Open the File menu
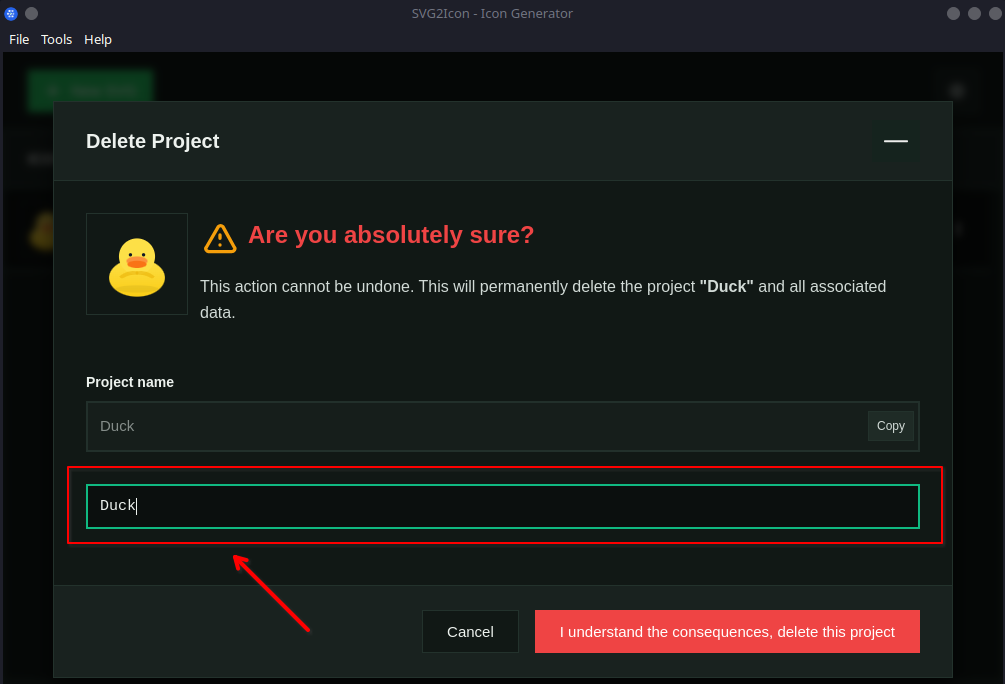This screenshot has width=1005, height=684. click(x=19, y=39)
